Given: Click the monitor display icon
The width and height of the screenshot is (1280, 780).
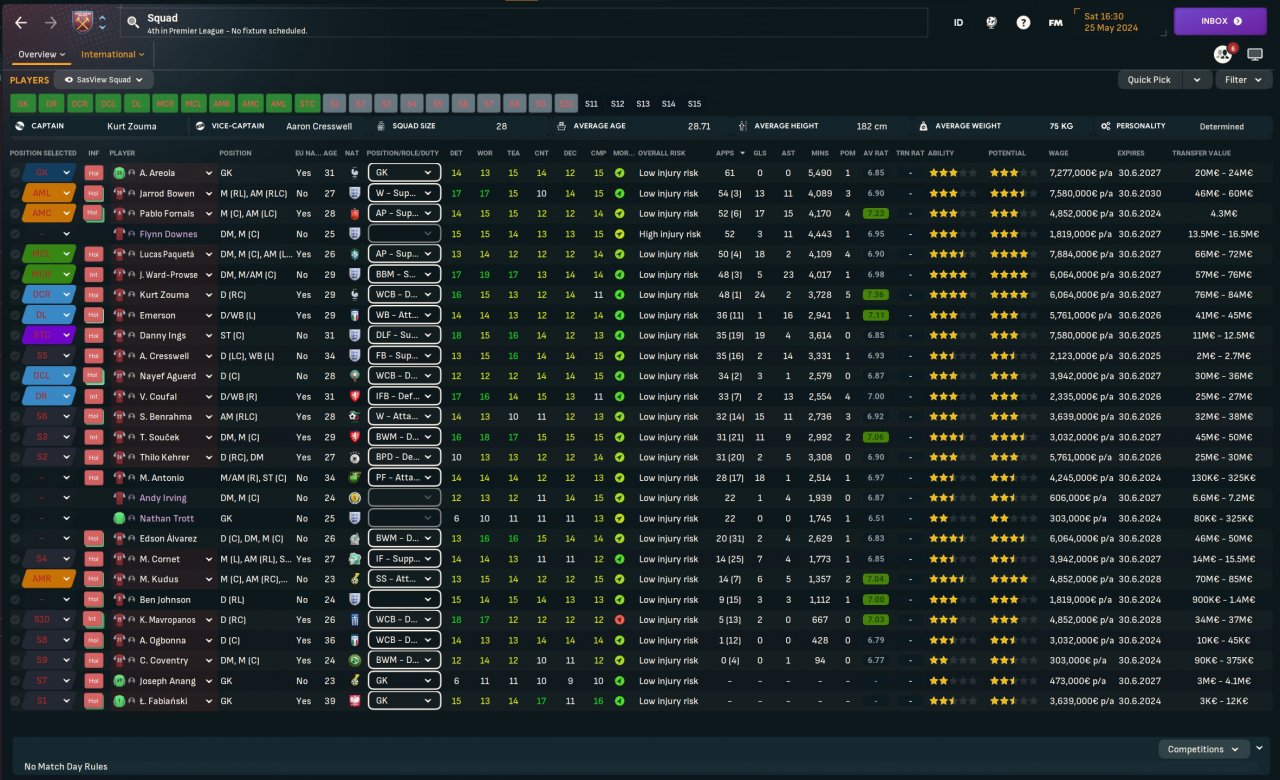Looking at the screenshot, I should tap(1255, 54).
